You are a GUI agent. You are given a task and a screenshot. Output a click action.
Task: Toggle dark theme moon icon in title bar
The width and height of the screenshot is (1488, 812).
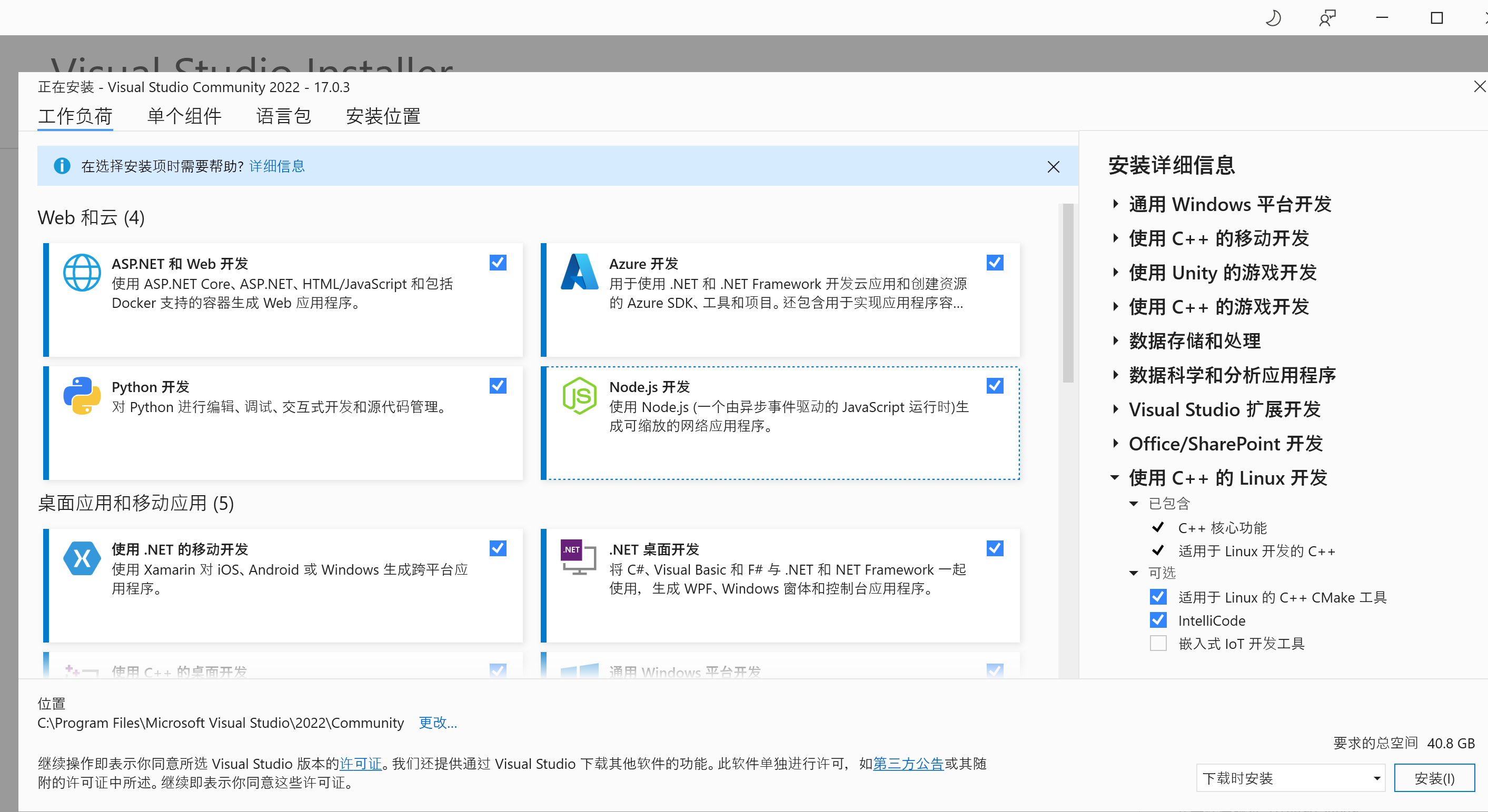[x=1273, y=18]
